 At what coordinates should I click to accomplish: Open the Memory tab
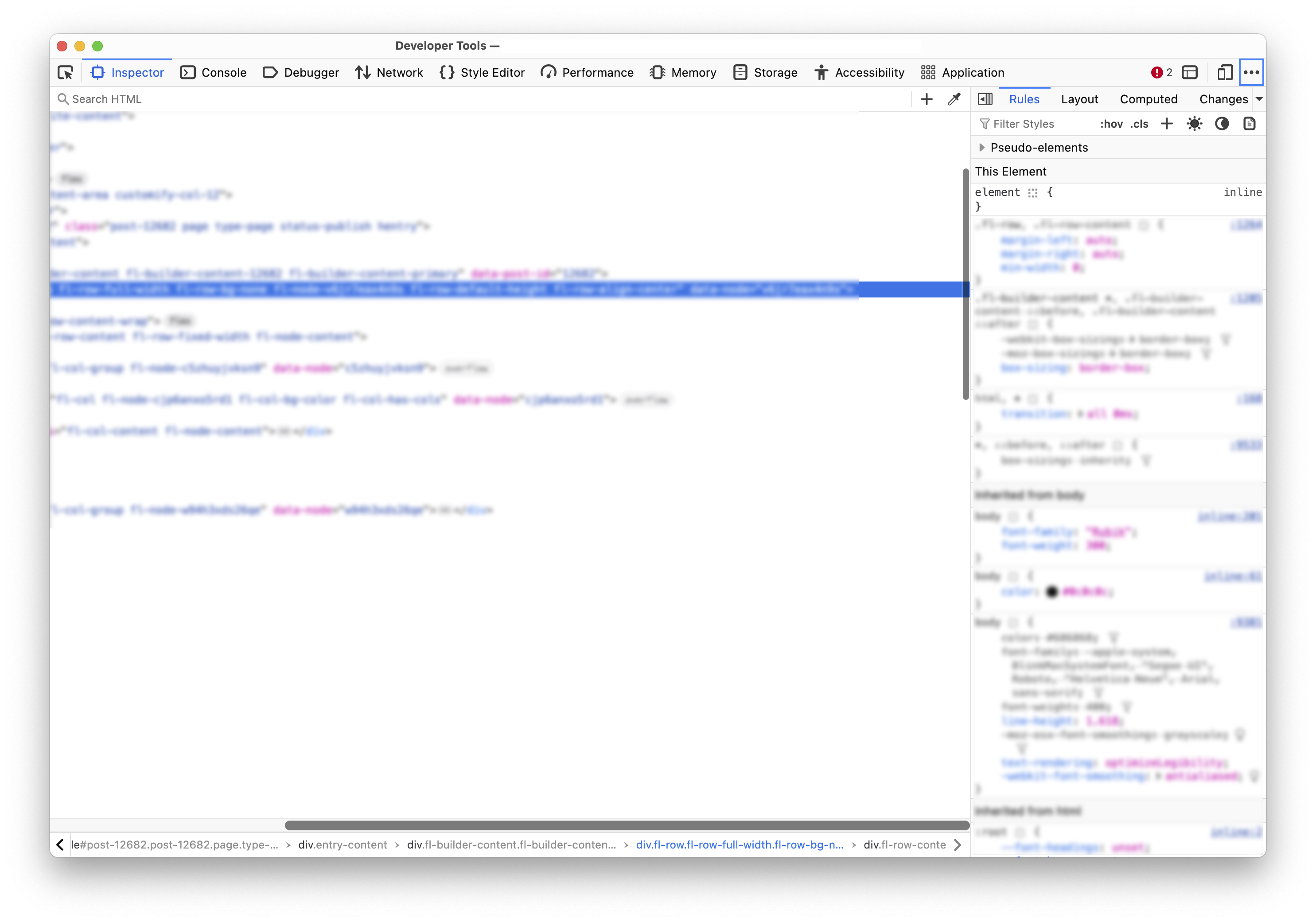click(x=683, y=72)
